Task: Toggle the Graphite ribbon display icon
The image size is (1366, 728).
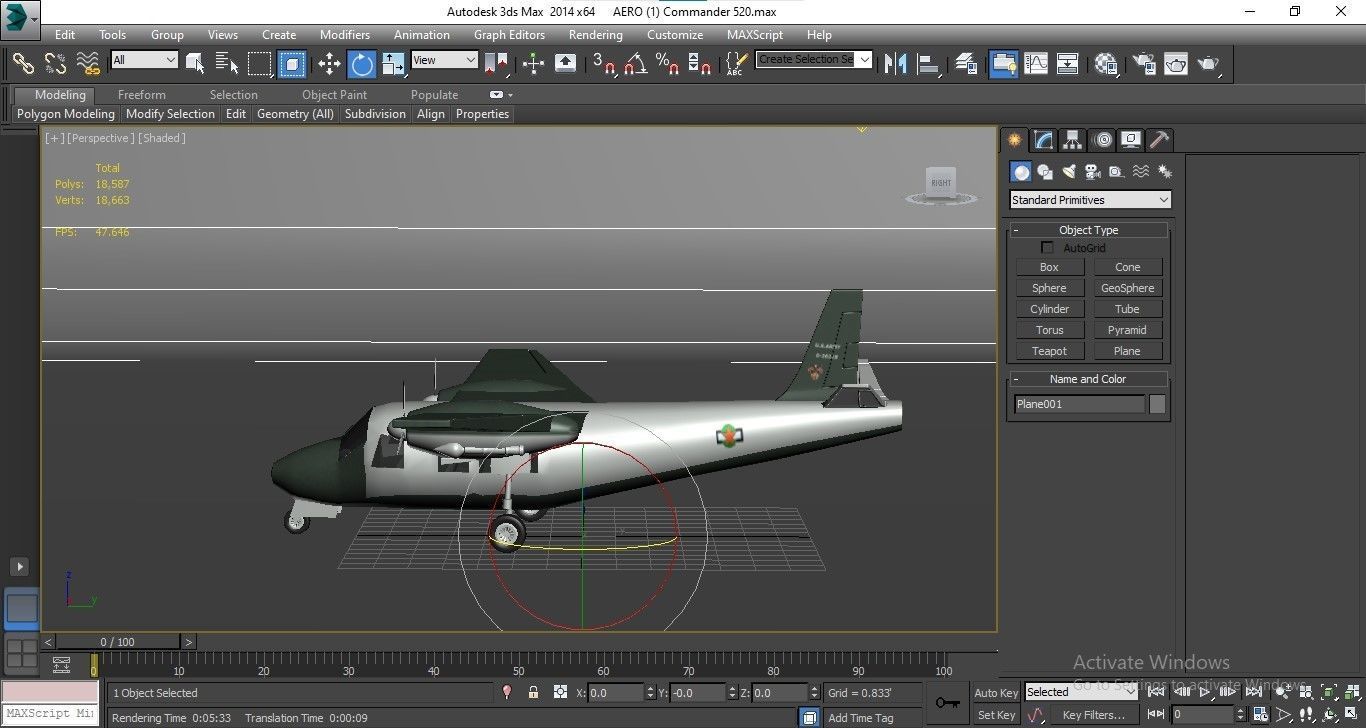Action: click(1003, 63)
